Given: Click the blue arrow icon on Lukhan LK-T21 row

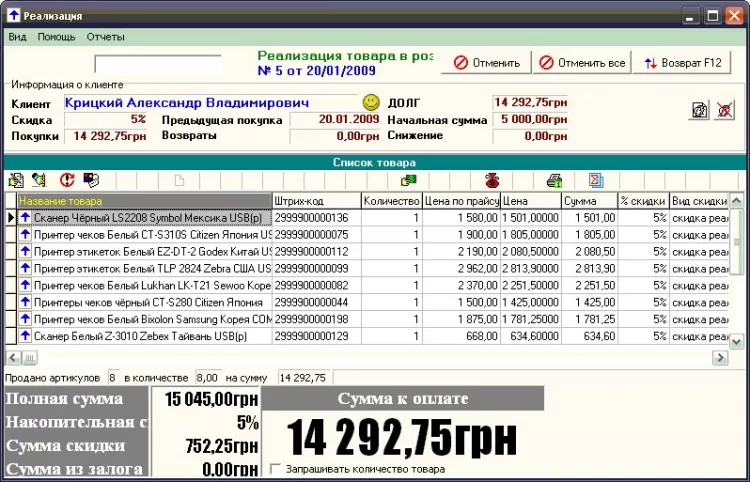Looking at the screenshot, I should 25,285.
